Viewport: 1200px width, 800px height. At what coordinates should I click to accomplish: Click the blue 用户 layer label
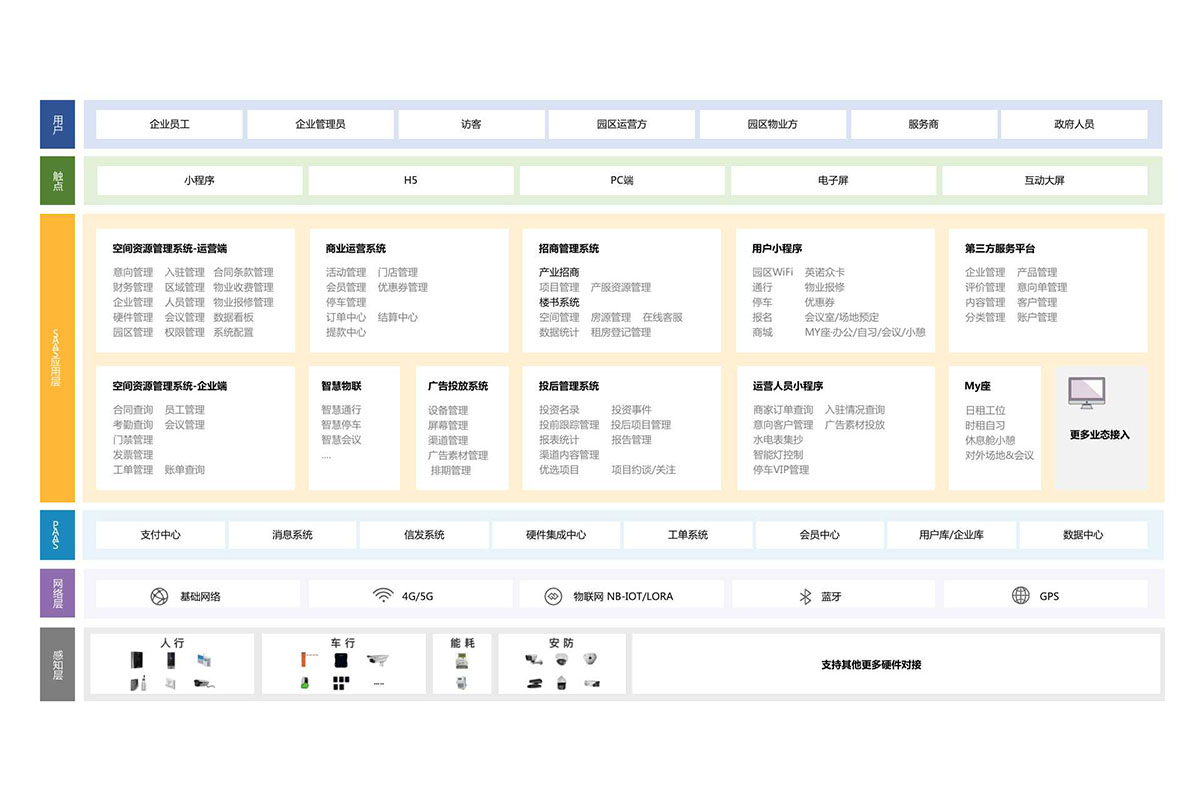point(57,125)
